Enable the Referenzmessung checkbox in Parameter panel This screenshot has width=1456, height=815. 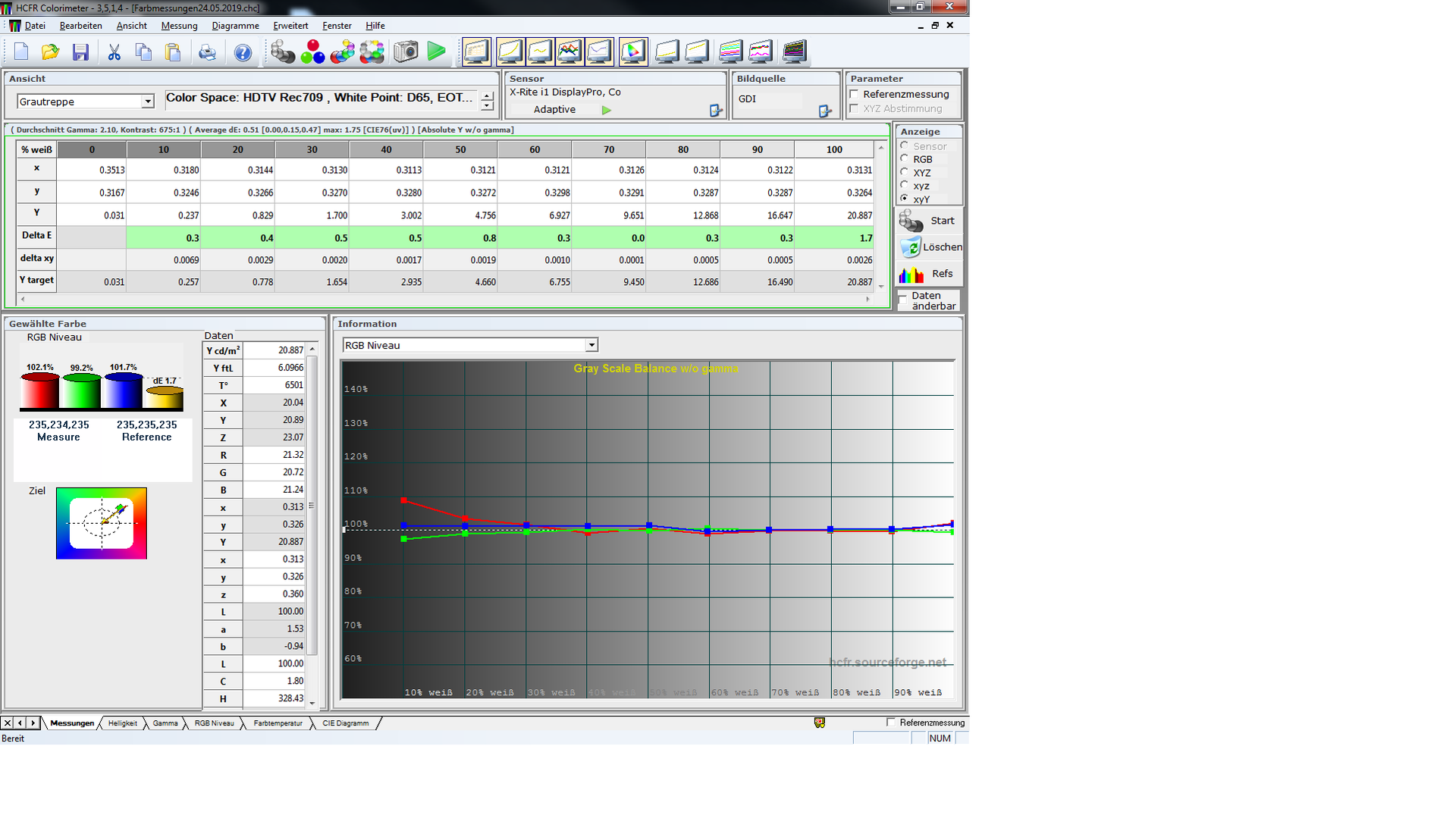(855, 94)
